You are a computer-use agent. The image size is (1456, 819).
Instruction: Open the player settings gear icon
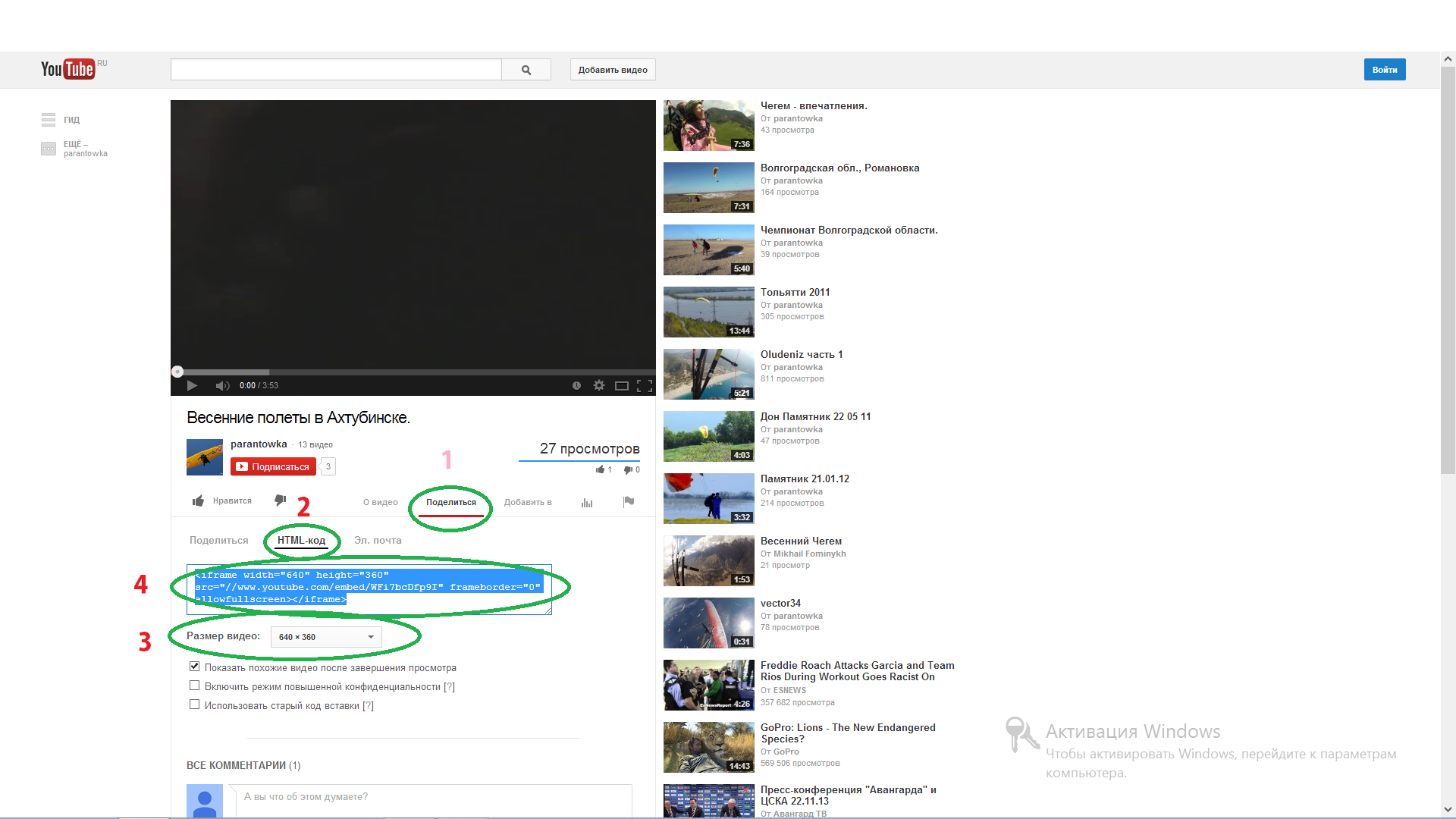click(599, 385)
